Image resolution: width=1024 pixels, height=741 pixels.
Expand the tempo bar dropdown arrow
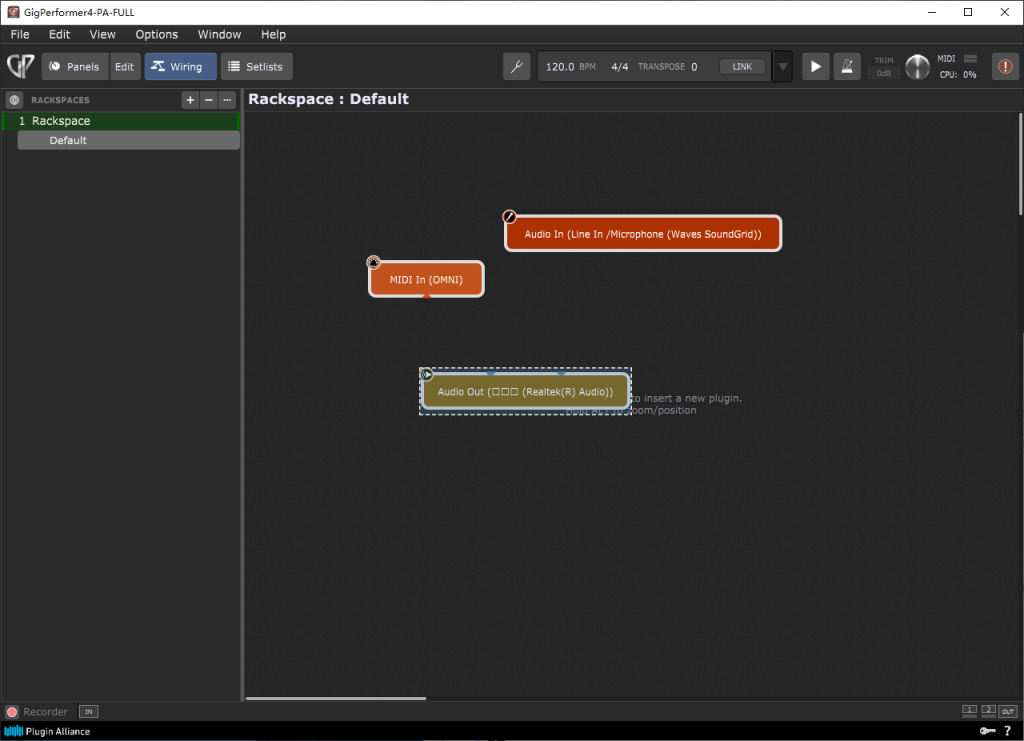tap(783, 67)
